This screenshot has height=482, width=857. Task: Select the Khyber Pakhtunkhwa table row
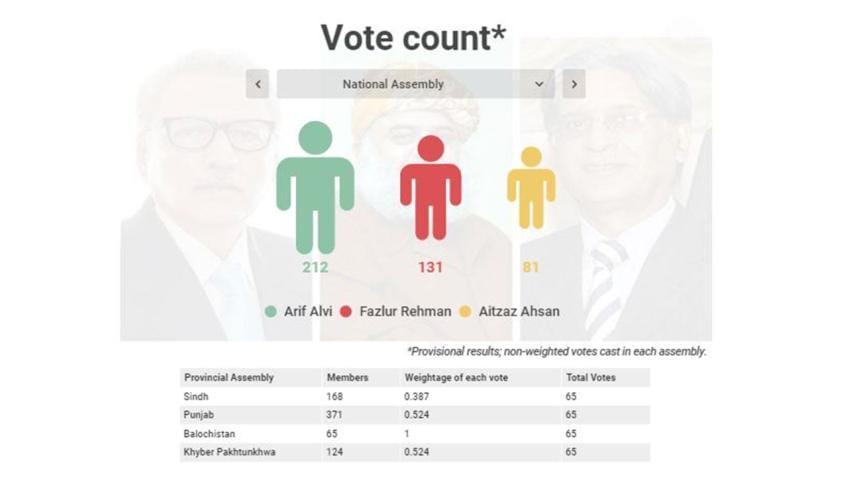pos(415,453)
